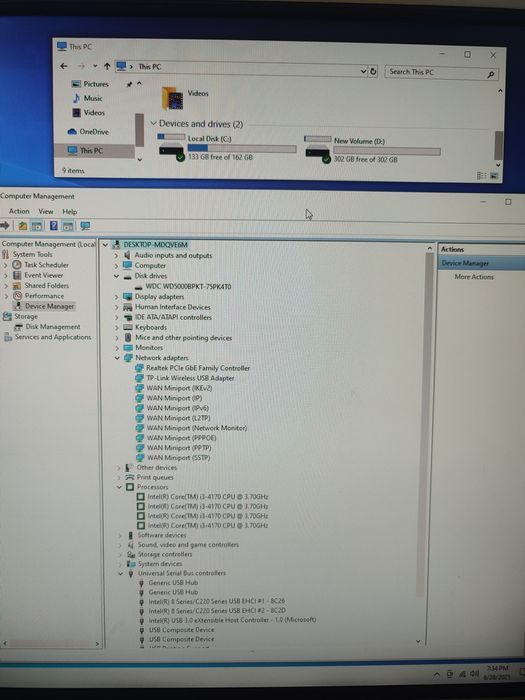Click Universal Serial Bus controllers icon
Viewport: 525px width, 700px height.
tap(131, 573)
